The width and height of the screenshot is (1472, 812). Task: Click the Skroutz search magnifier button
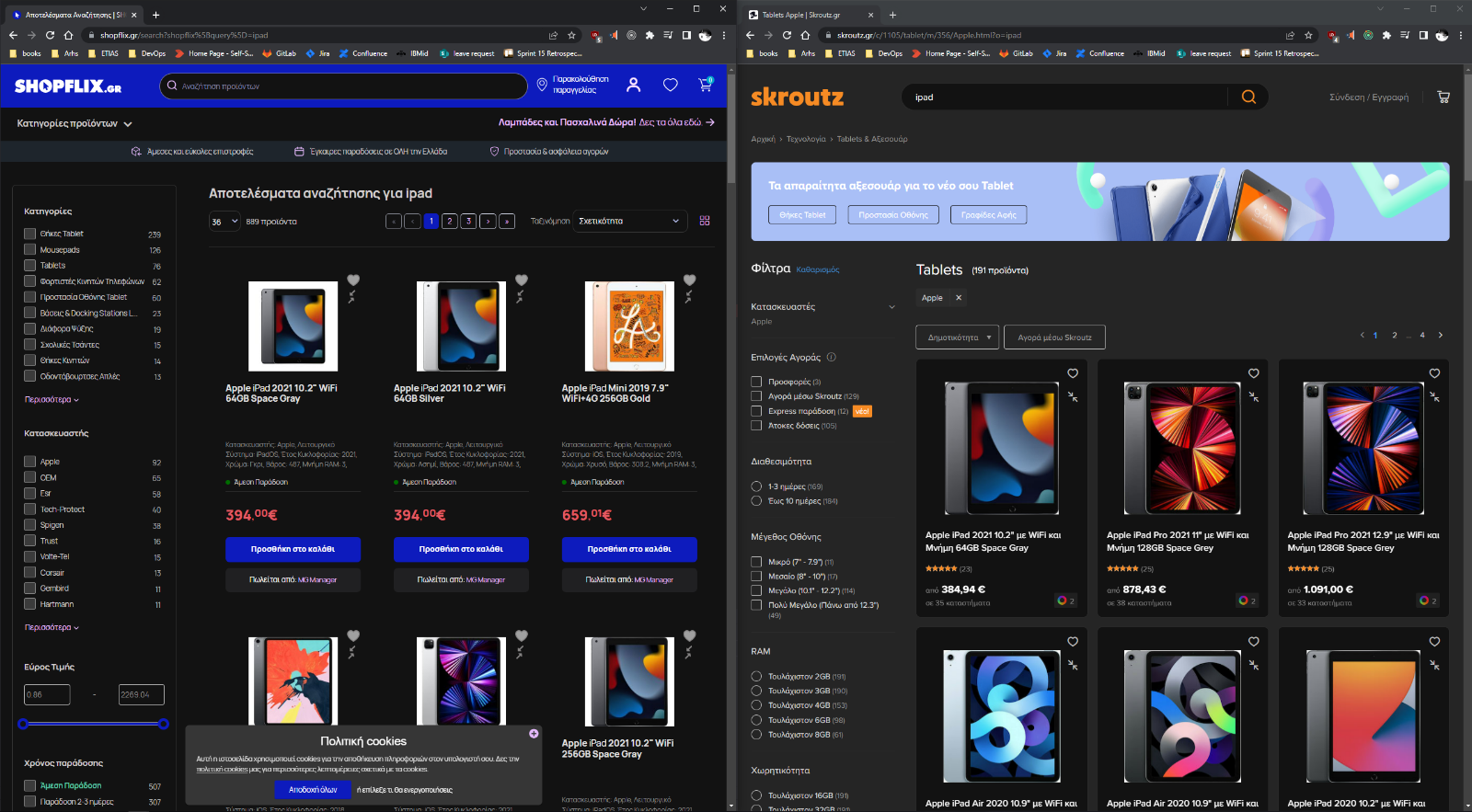click(1248, 97)
